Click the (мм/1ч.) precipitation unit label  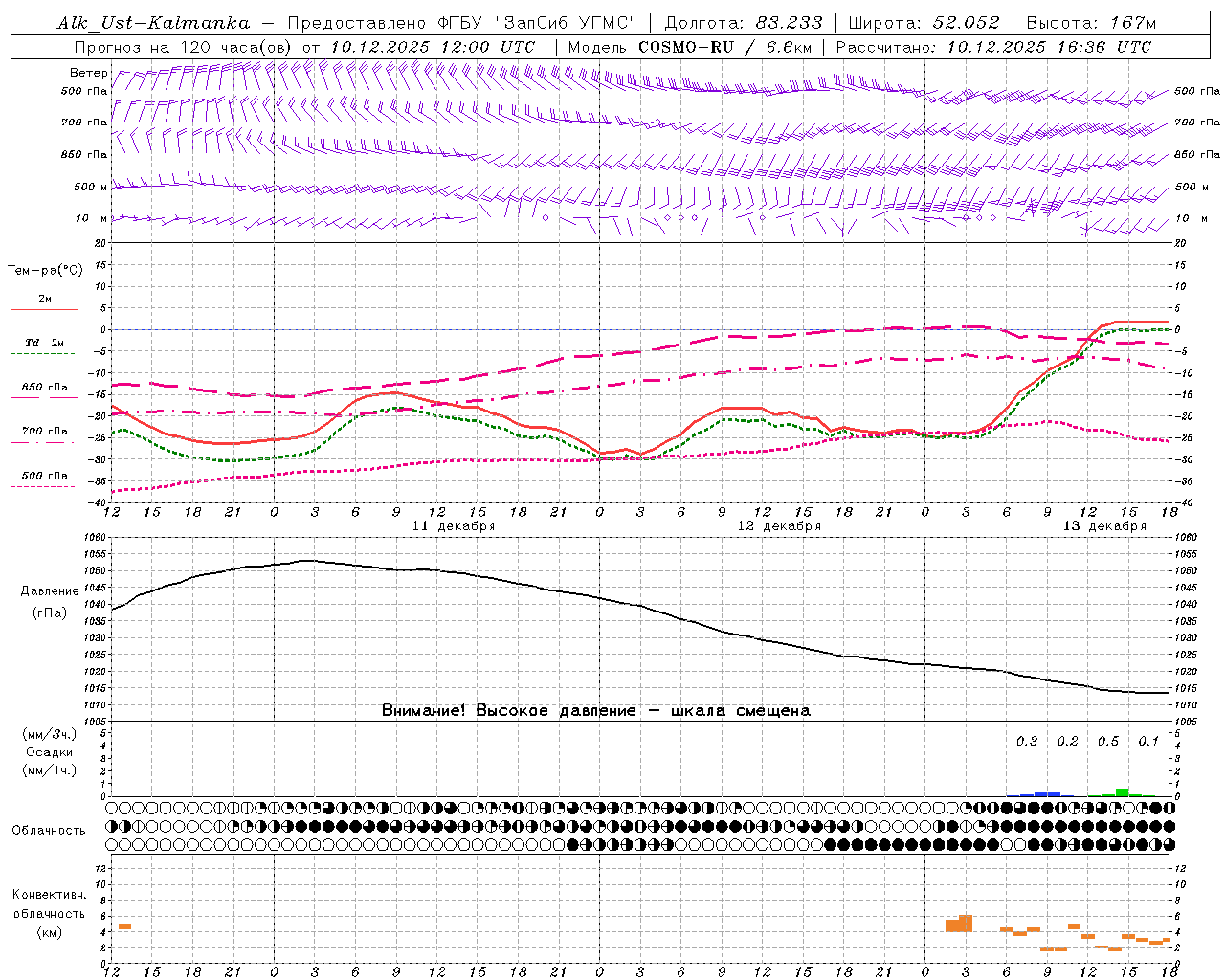pos(49,770)
